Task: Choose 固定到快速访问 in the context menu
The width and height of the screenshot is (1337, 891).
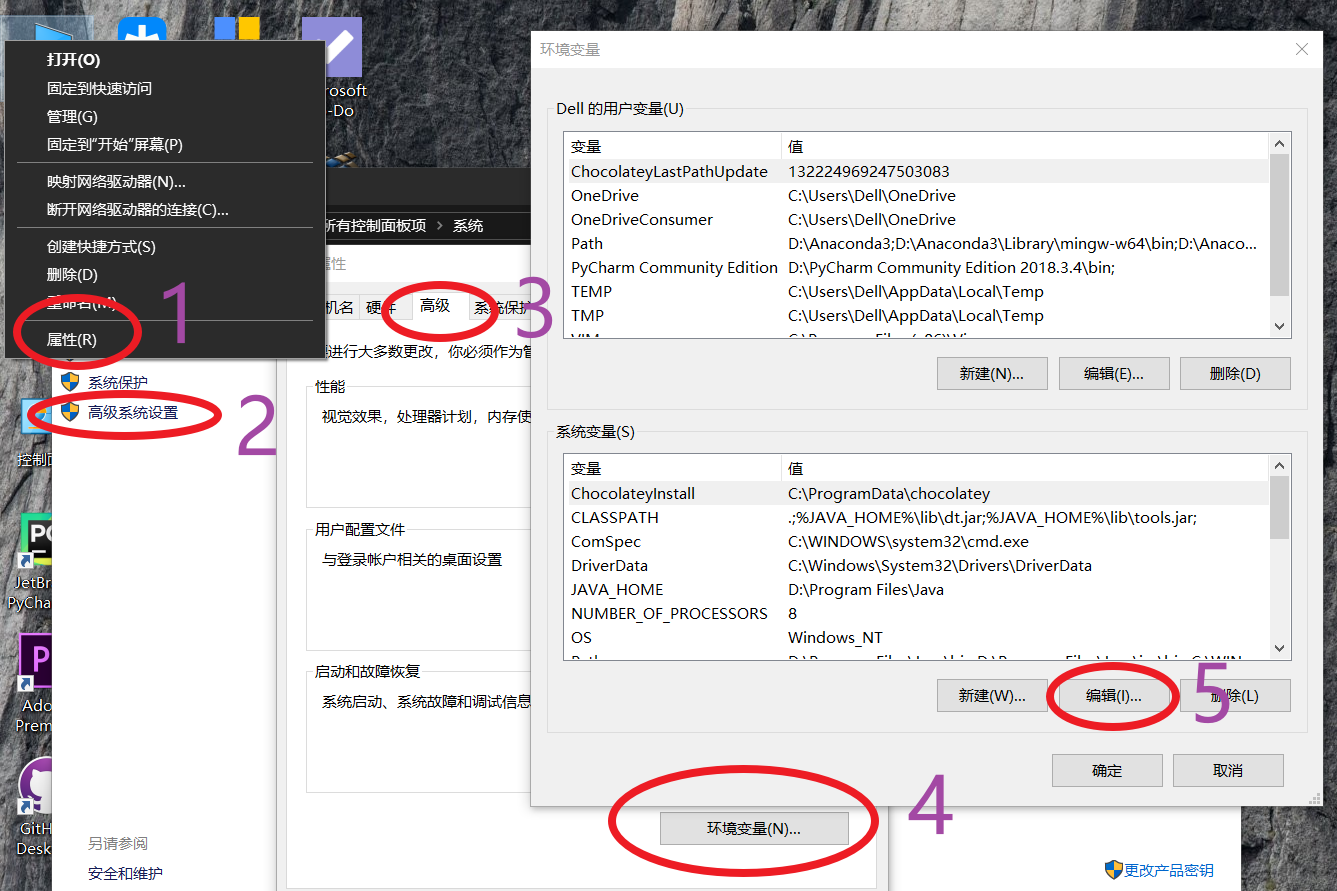Action: point(100,88)
